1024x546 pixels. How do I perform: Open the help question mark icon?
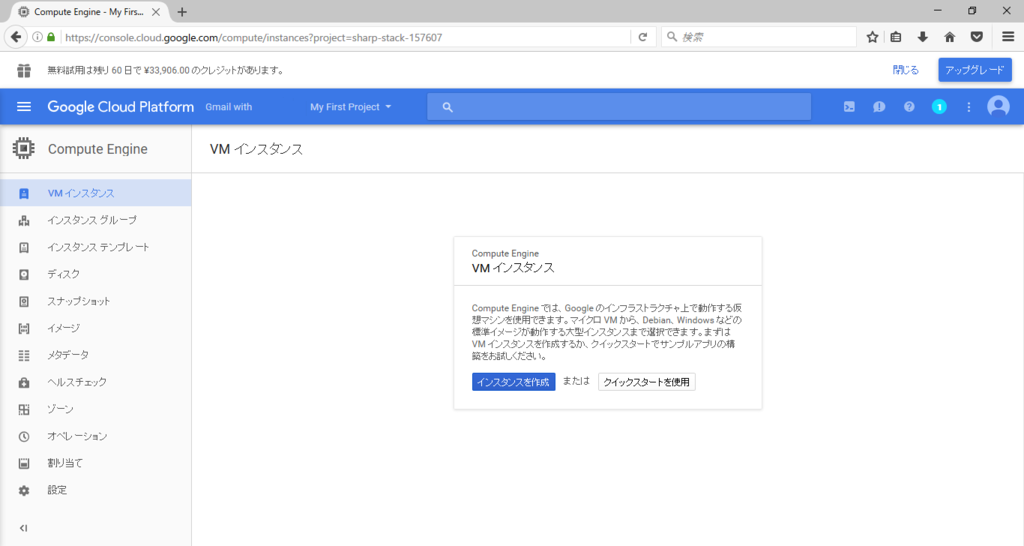point(909,106)
